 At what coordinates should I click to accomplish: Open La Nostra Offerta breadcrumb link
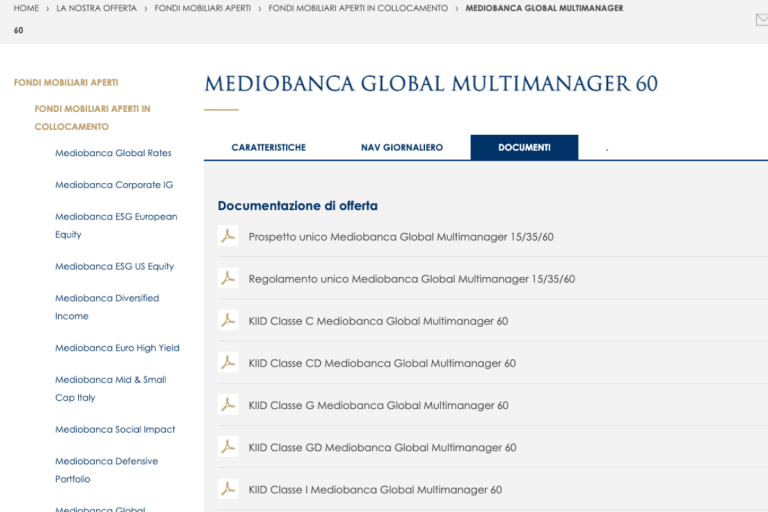click(x=96, y=8)
